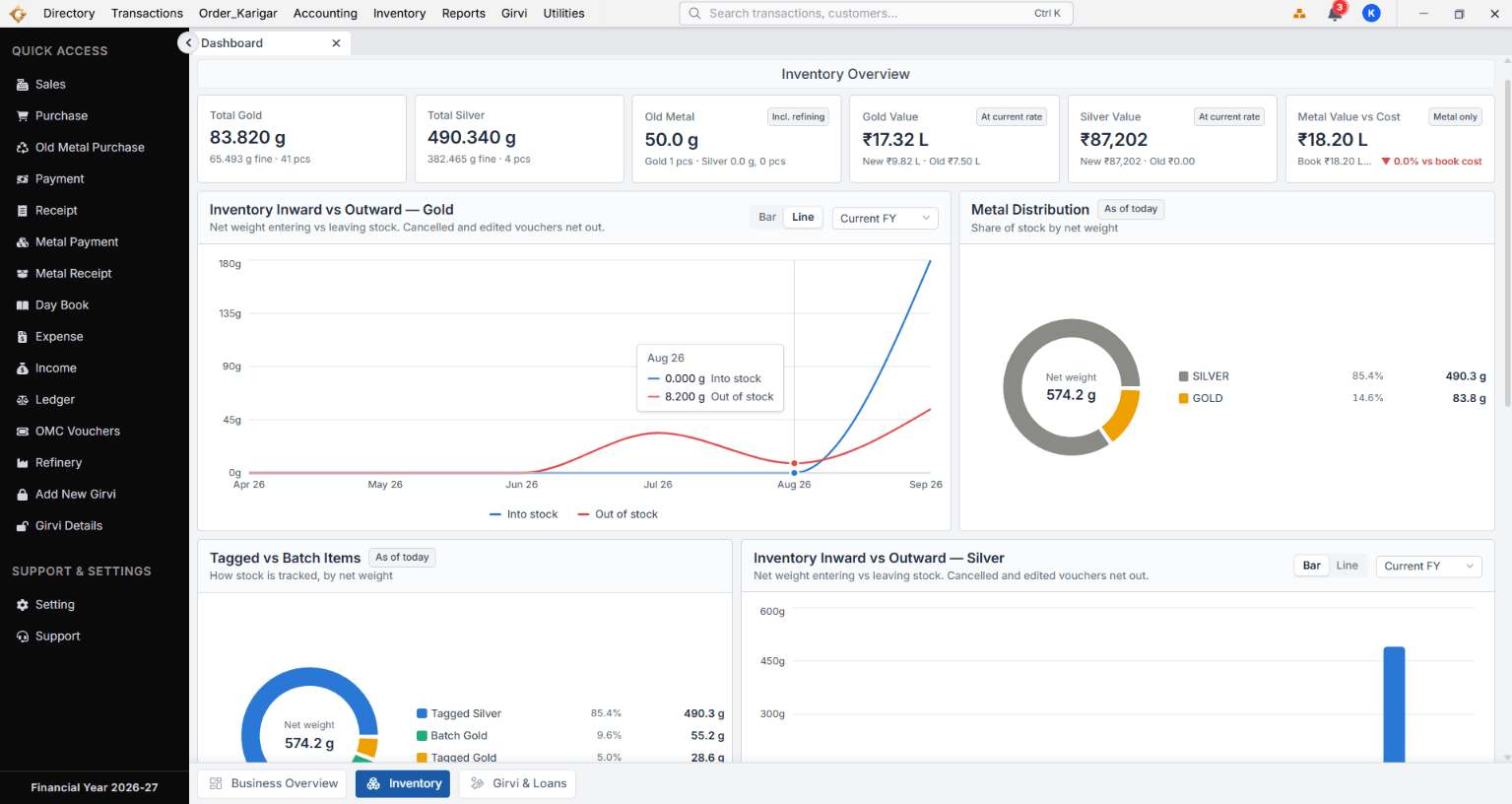Click the Incl. refining badge
This screenshot has height=804, width=1512.
[x=798, y=117]
